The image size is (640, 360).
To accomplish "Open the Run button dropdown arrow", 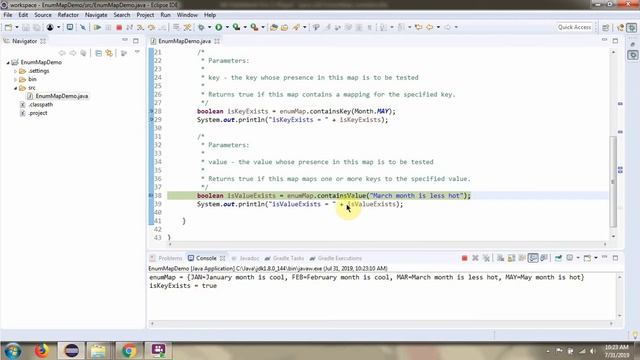I will coord(227,27).
